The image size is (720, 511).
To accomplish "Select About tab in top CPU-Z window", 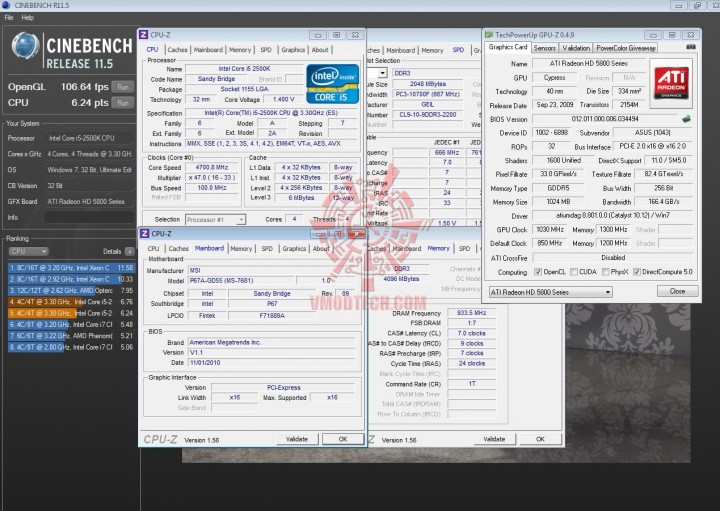I will click(x=320, y=50).
